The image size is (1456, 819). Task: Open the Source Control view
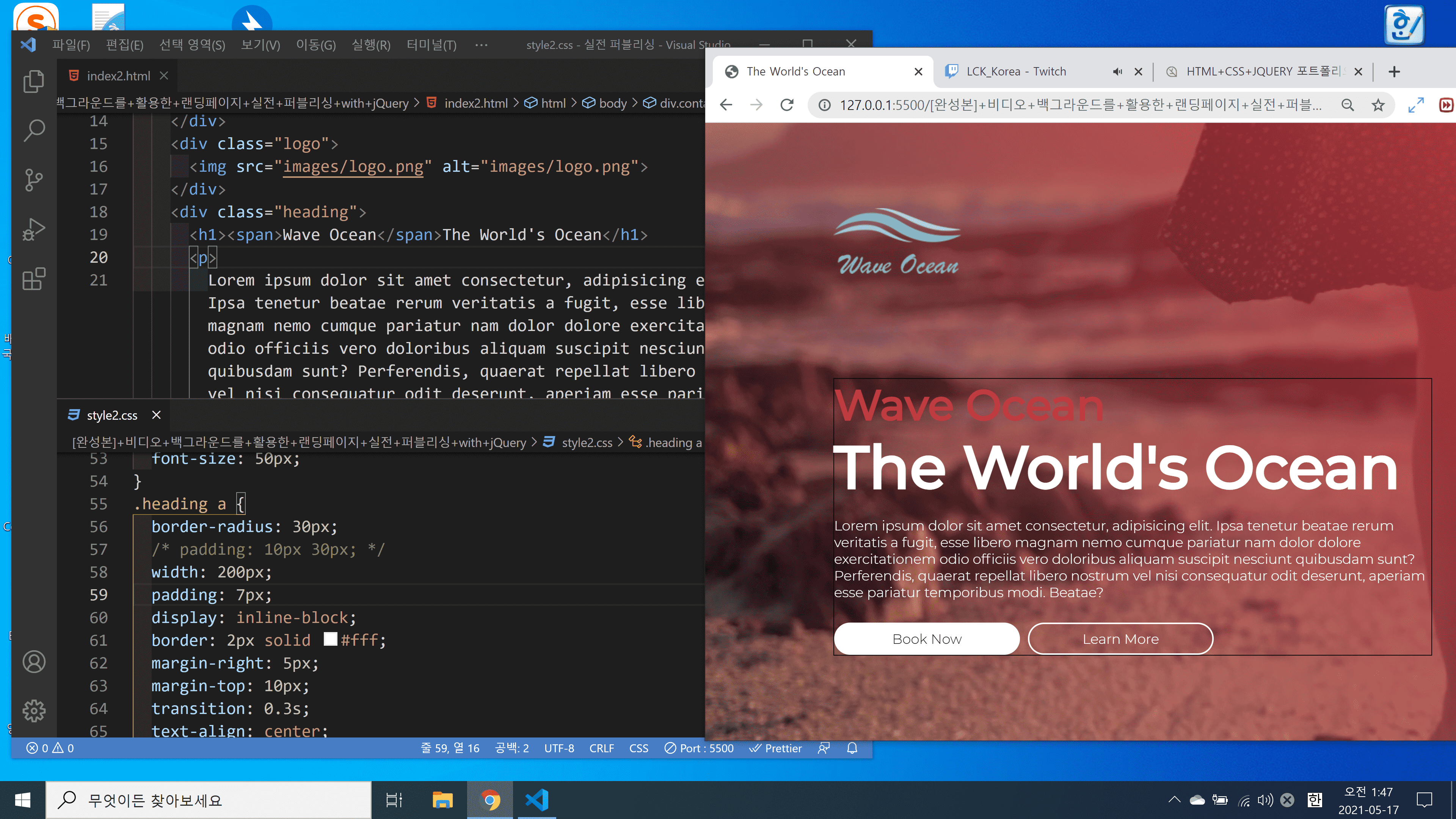pos(34,180)
